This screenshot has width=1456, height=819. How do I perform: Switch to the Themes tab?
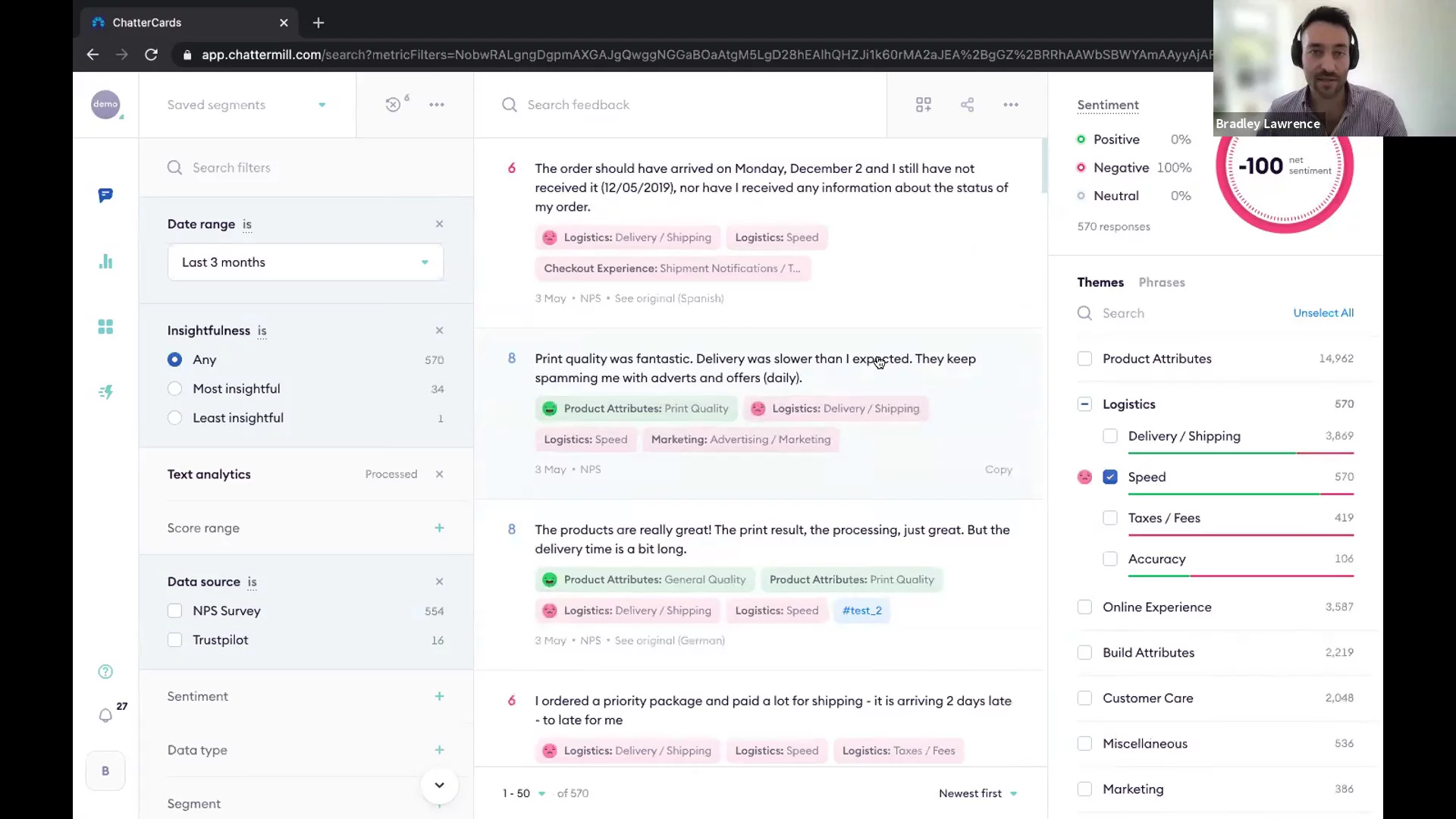1100,282
